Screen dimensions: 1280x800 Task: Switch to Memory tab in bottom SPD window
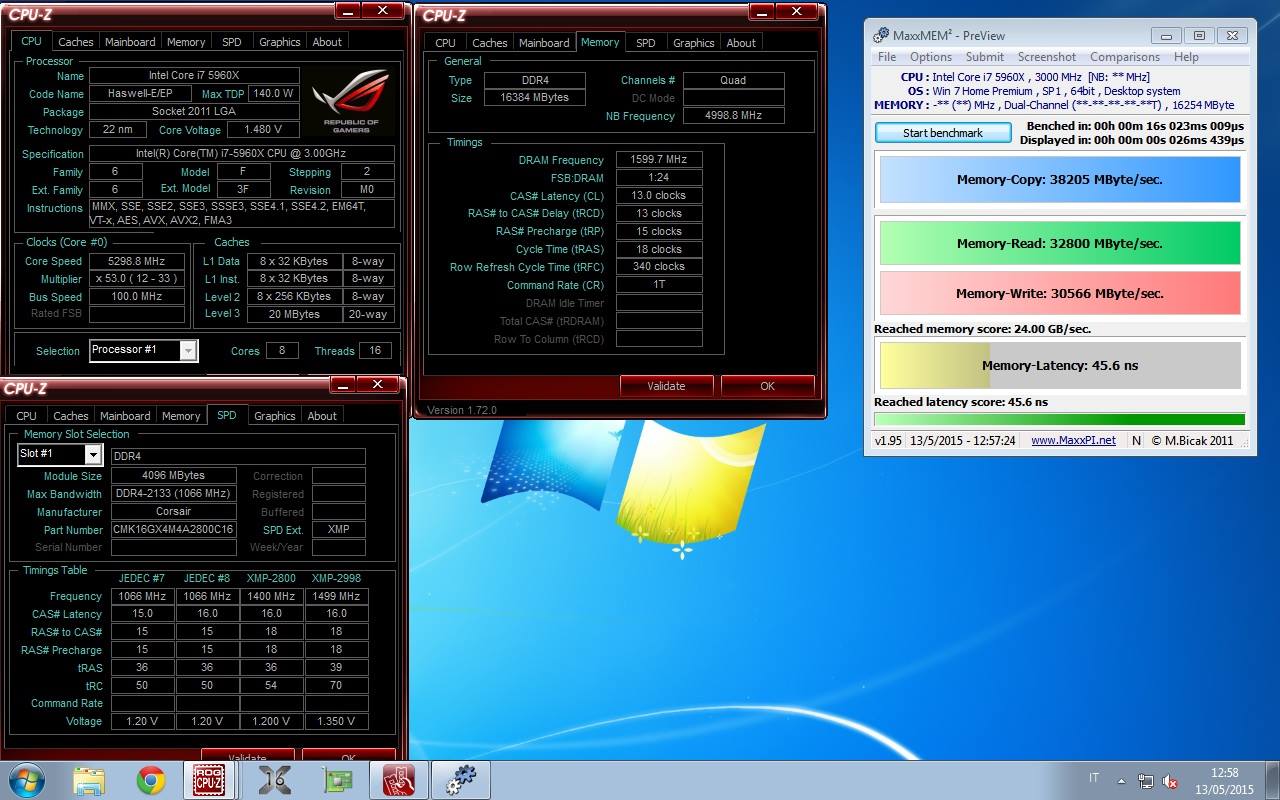(x=181, y=416)
